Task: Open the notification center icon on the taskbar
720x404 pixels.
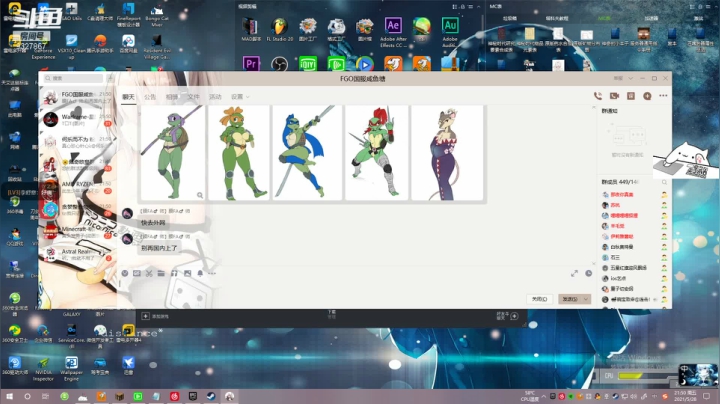Action: point(706,396)
